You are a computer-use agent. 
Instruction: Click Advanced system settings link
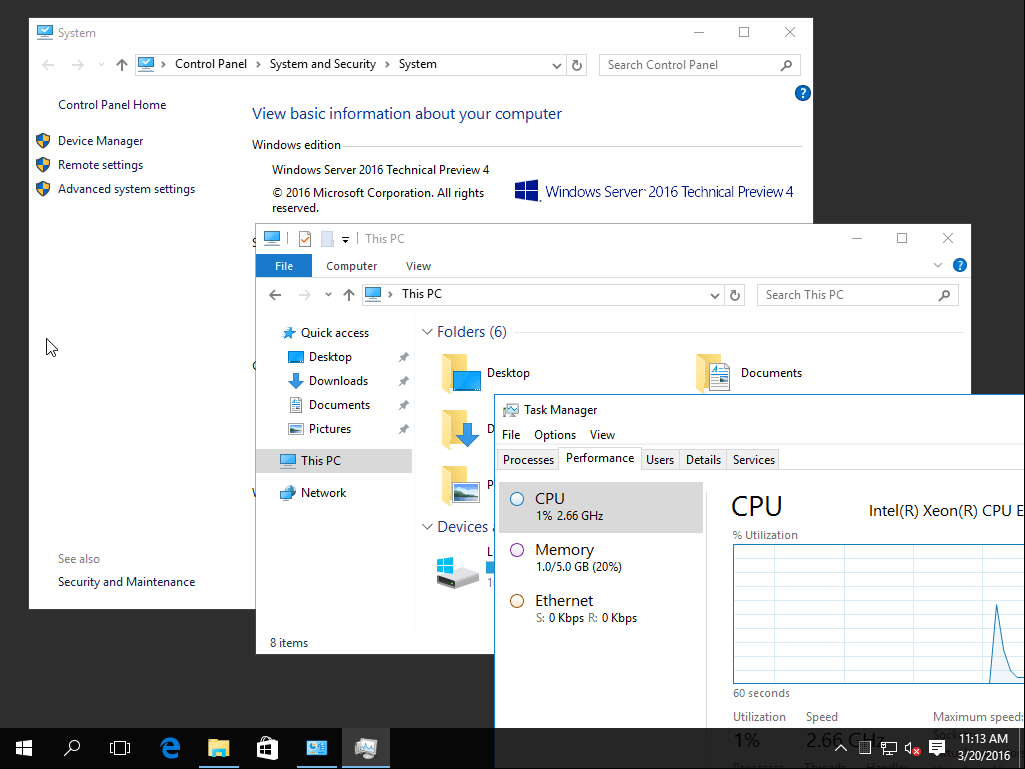(x=126, y=189)
